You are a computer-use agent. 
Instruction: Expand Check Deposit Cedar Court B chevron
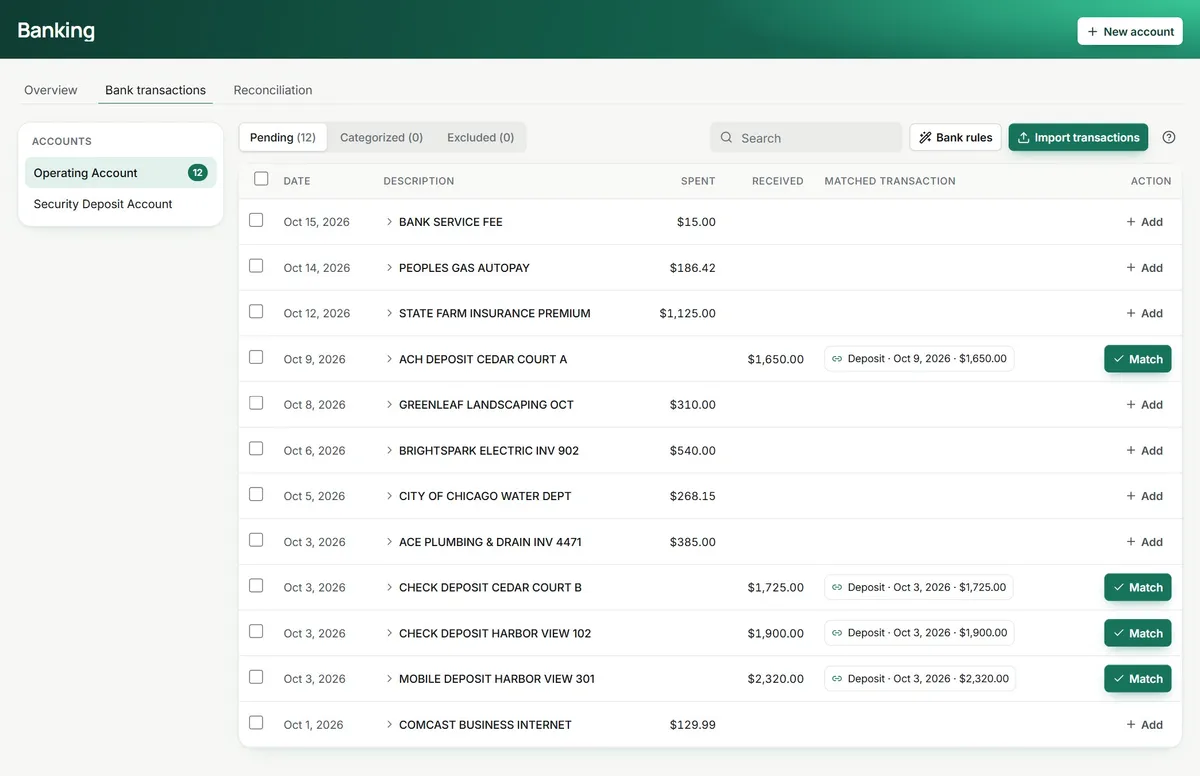tap(389, 588)
